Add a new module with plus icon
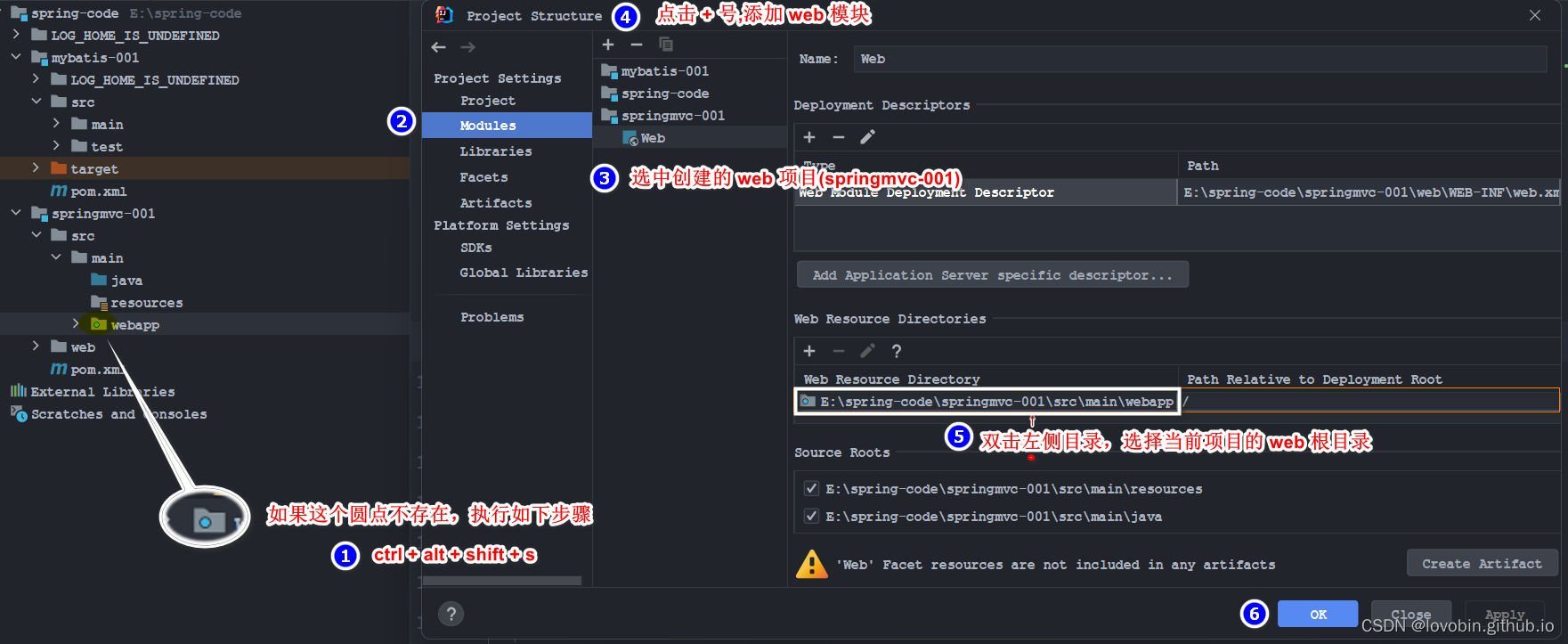1568x644 pixels. pyautogui.click(x=608, y=45)
